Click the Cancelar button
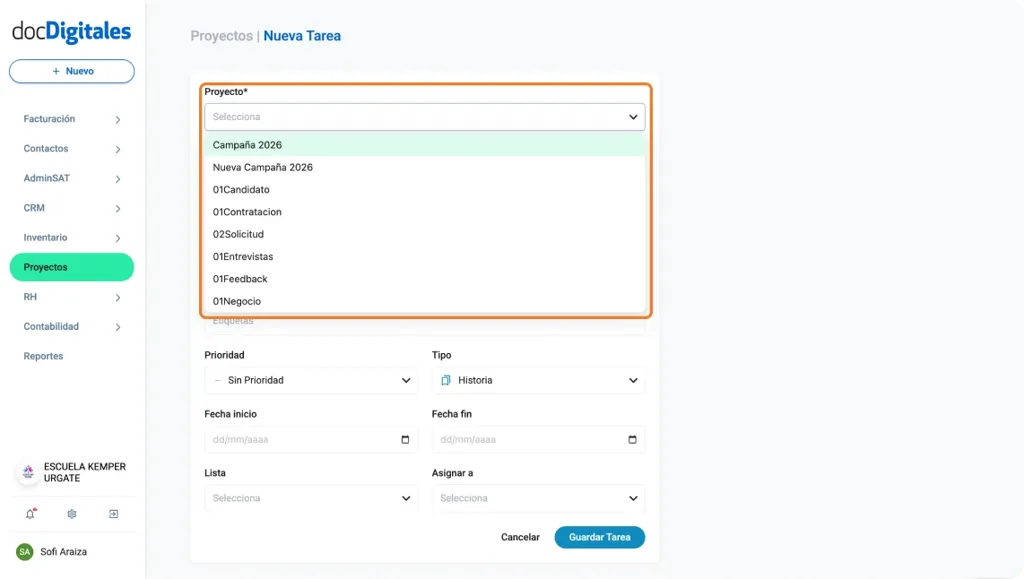Screen dimensions: 1024x579 pyautogui.click(x=520, y=537)
